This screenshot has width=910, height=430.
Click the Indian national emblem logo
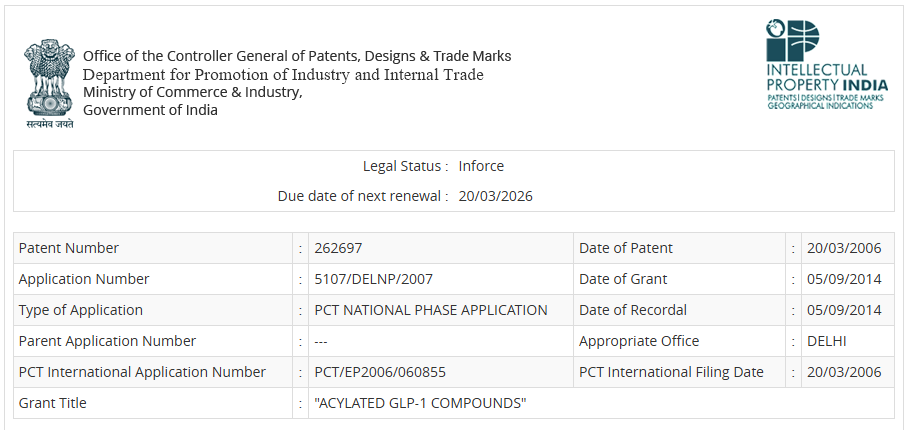pos(49,84)
